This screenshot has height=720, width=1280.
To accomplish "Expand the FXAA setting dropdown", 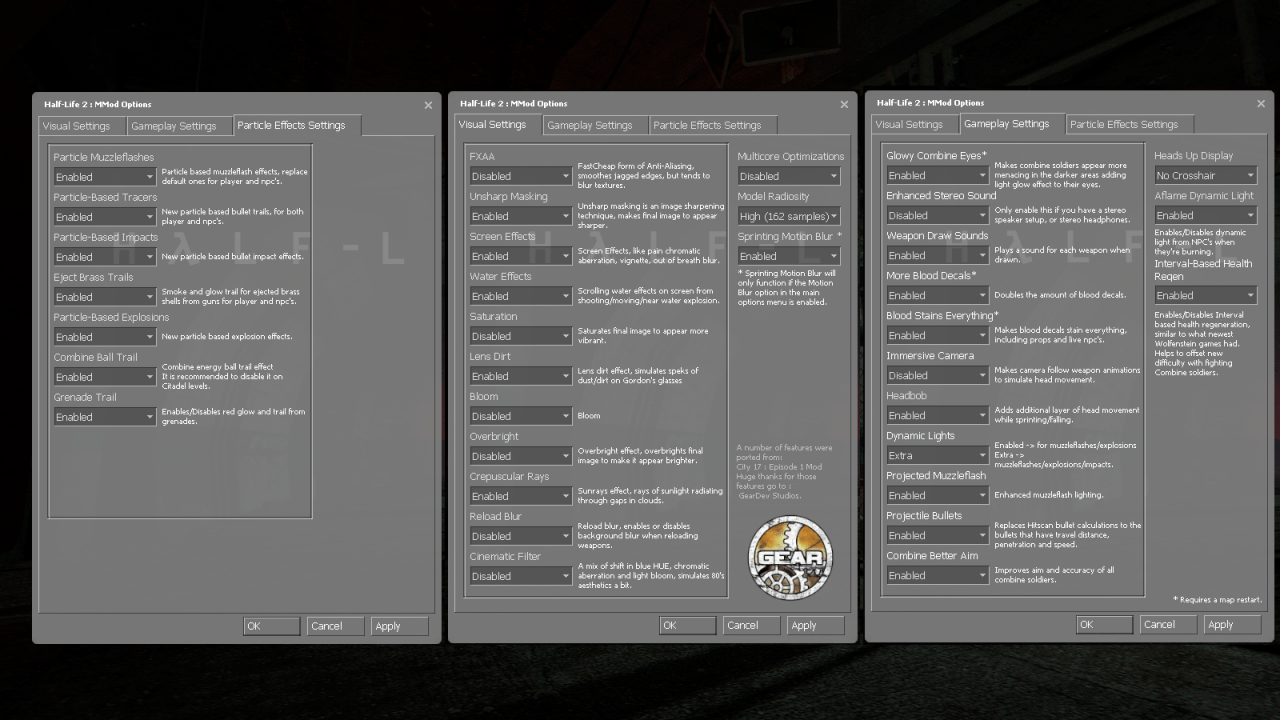I will [x=521, y=176].
